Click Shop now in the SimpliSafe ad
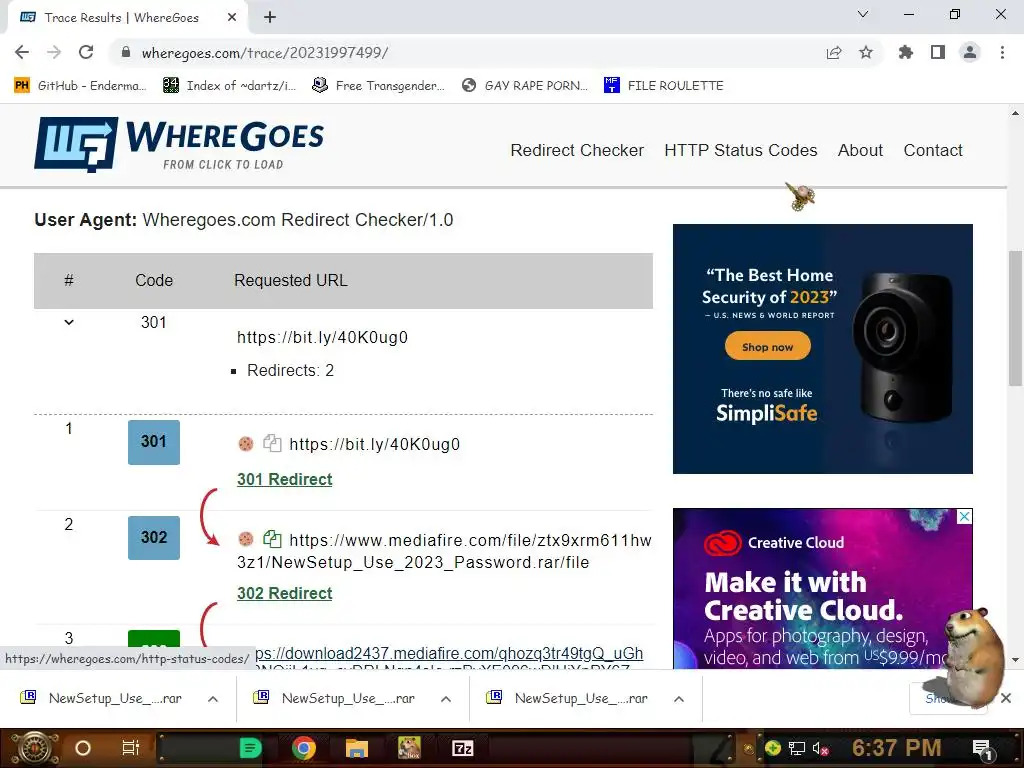Viewport: 1024px width, 768px height. 767,347
